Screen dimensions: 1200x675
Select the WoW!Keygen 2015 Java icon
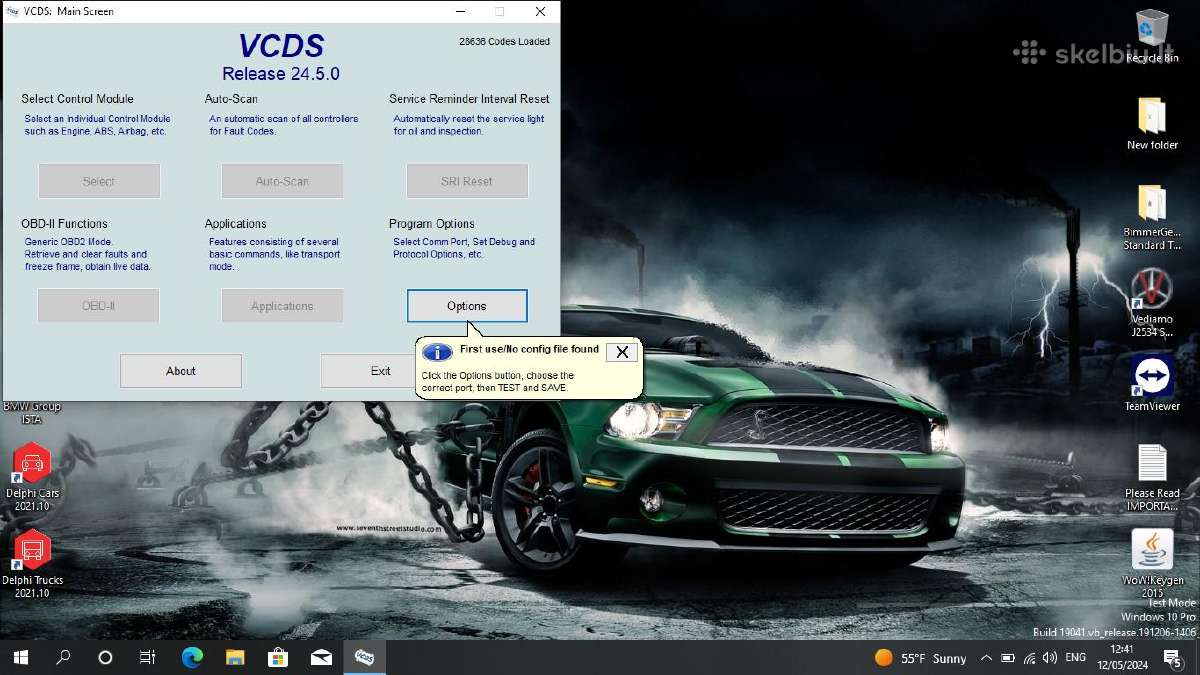click(1152, 563)
